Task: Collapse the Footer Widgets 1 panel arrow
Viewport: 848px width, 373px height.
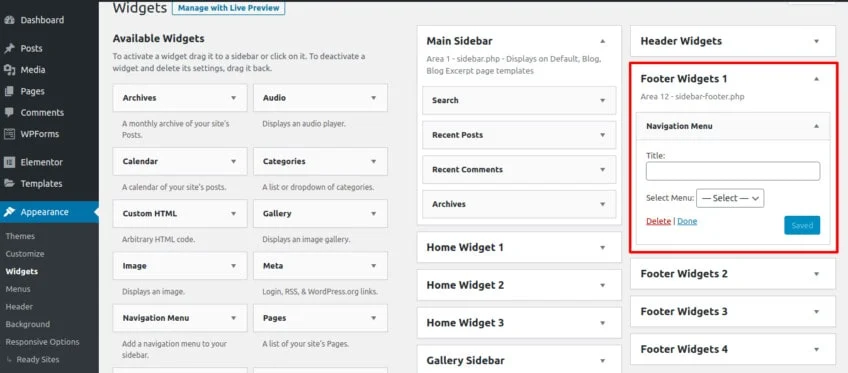Action: coord(817,79)
